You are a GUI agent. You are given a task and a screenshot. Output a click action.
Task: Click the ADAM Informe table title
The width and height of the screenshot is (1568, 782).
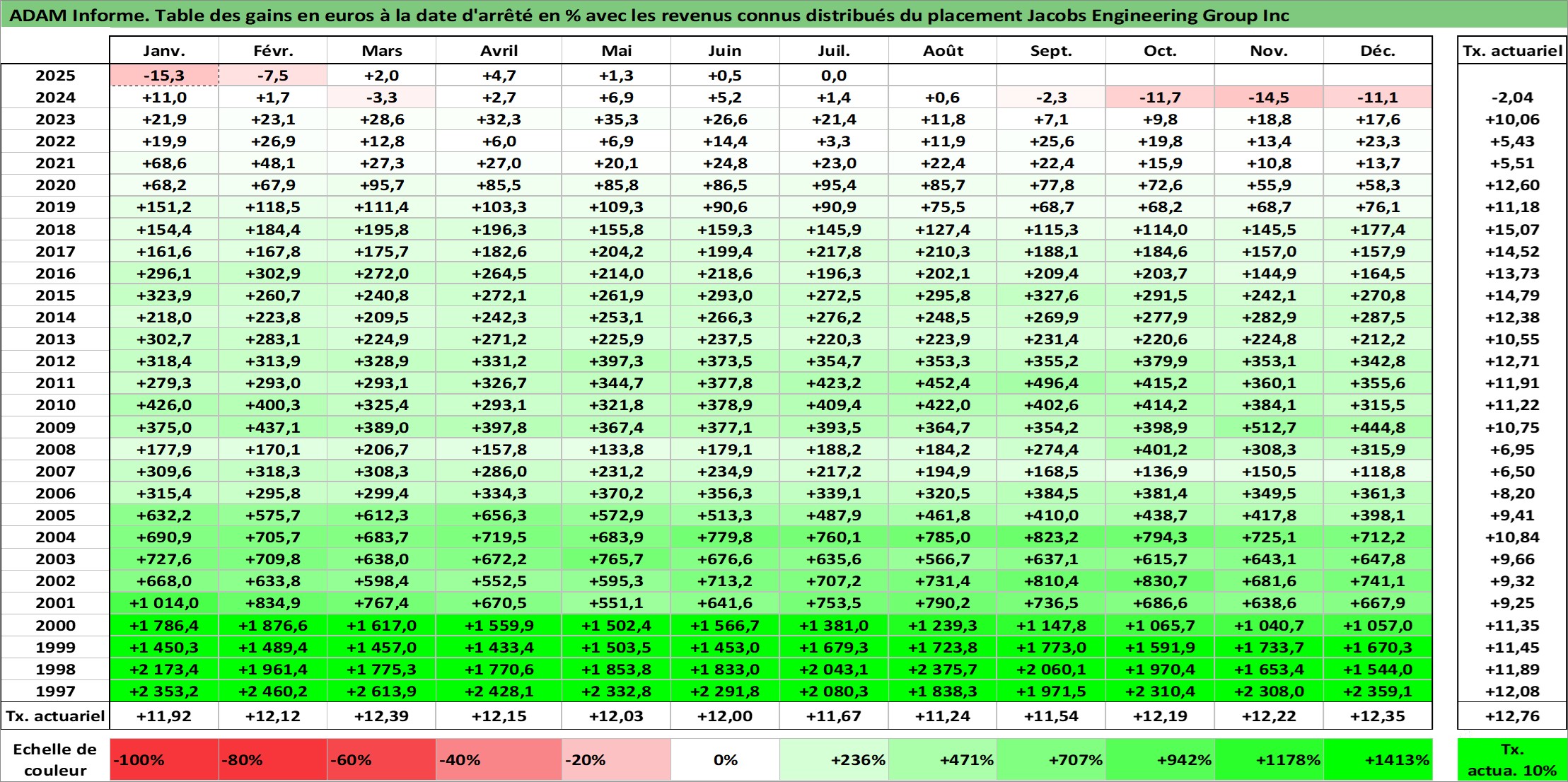point(649,16)
